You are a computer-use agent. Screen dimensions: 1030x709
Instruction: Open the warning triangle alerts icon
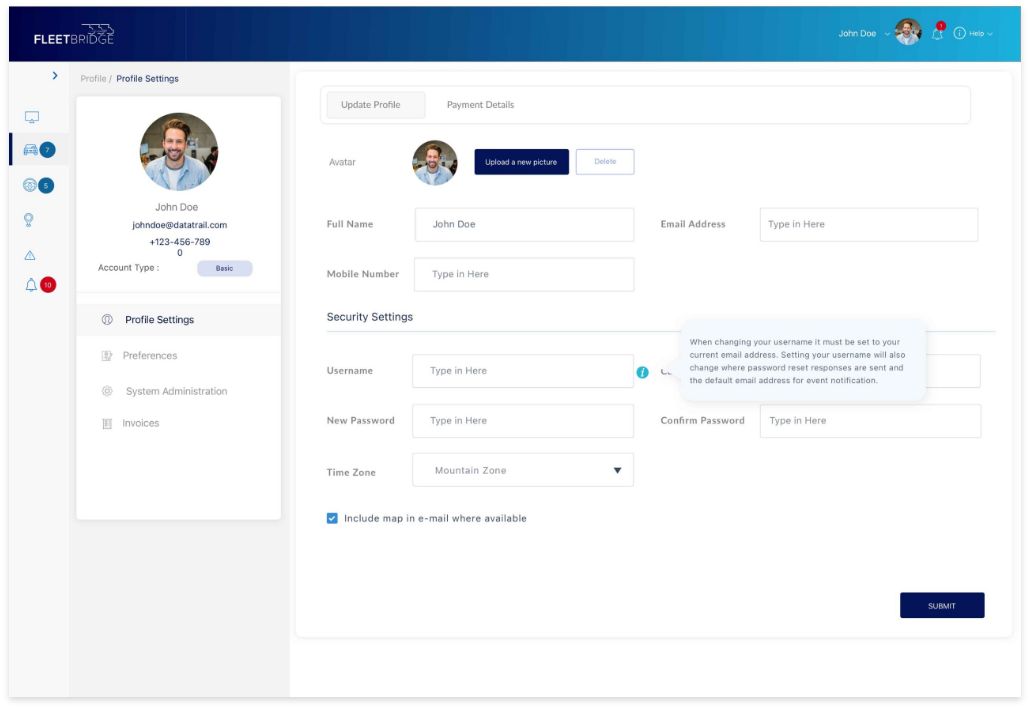click(x=30, y=256)
